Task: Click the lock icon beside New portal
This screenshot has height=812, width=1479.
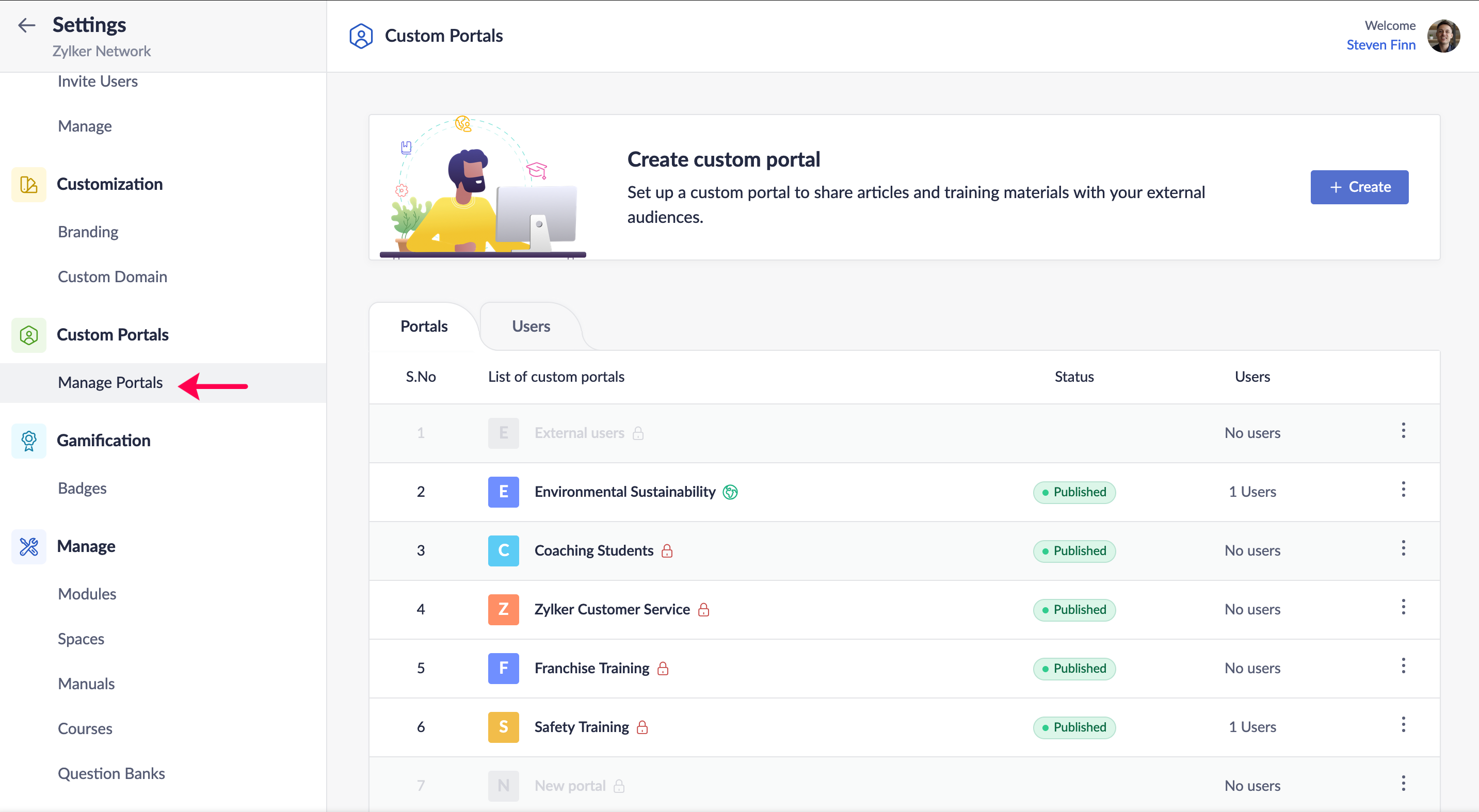Action: pyautogui.click(x=618, y=786)
